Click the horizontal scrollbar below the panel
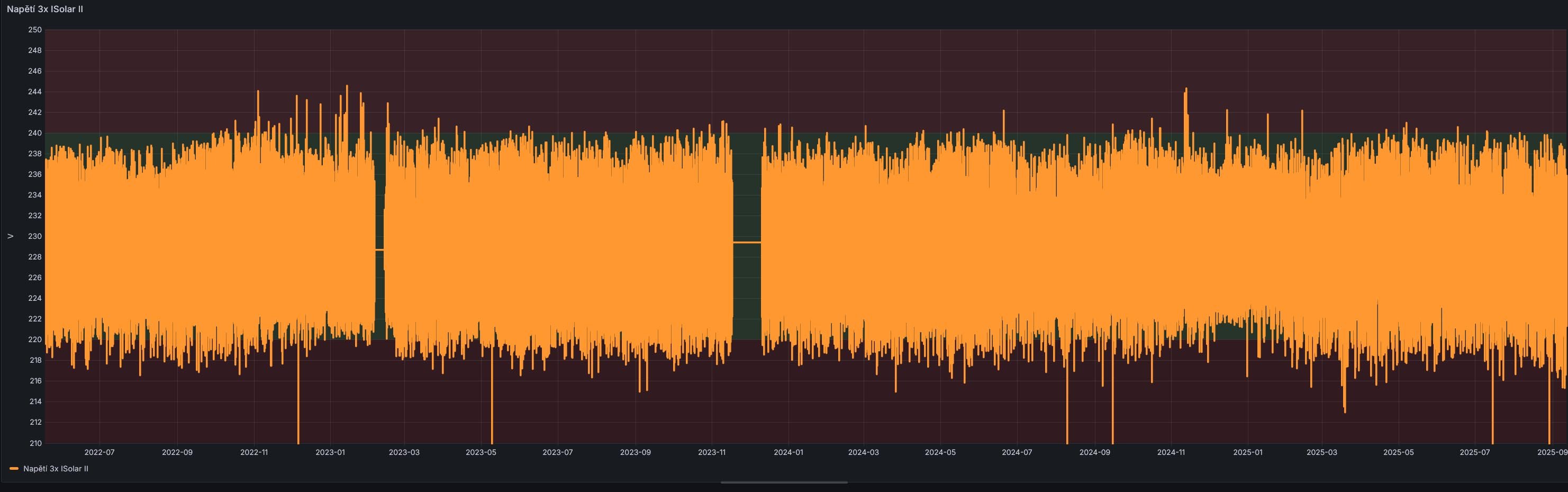Image resolution: width=1568 pixels, height=492 pixels. 784,482
